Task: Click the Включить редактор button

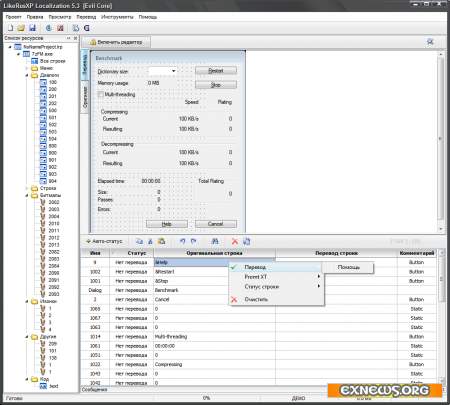Action: [x=116, y=42]
